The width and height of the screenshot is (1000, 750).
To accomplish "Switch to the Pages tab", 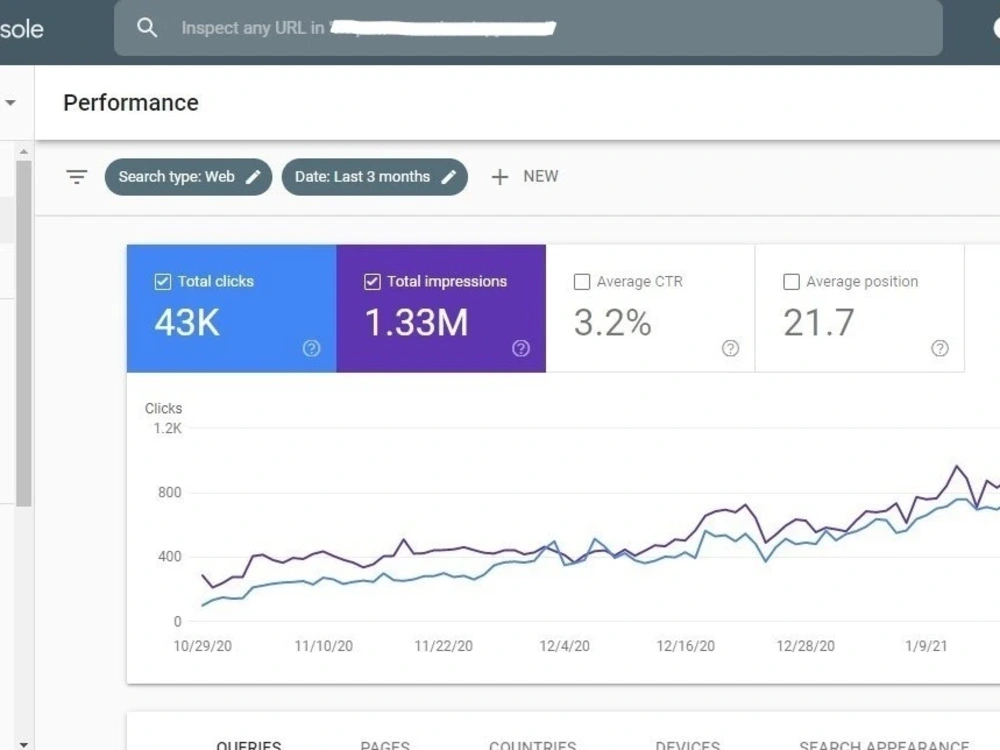I will coord(385,745).
